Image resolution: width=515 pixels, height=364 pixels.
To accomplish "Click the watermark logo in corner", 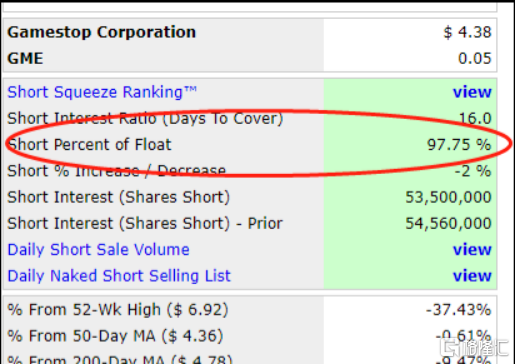I will pyautogui.click(x=473, y=348).
